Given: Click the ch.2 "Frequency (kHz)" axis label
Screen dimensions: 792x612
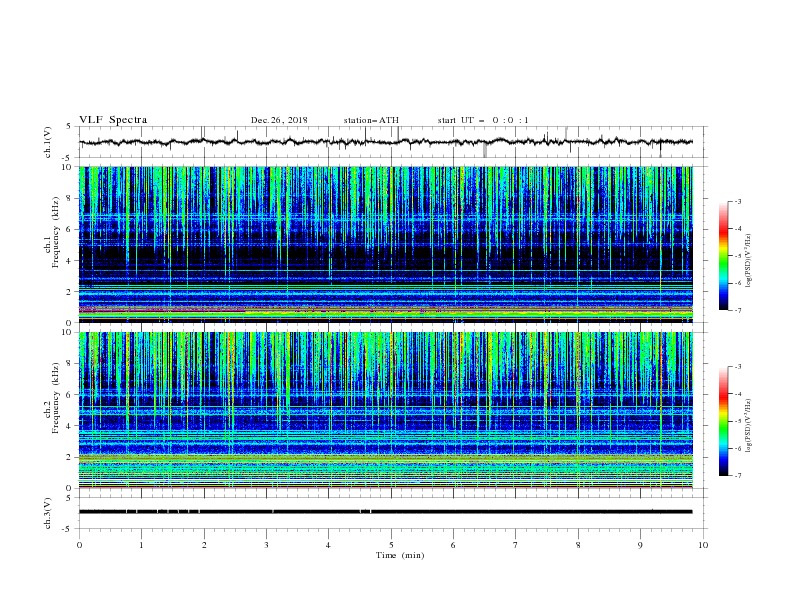Looking at the screenshot, I should point(55,397).
